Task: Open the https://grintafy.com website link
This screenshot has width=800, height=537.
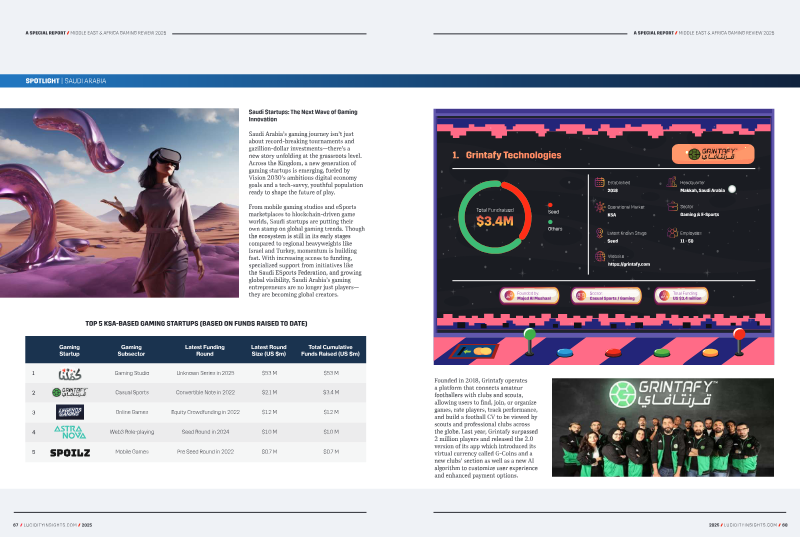Action: coord(629,264)
